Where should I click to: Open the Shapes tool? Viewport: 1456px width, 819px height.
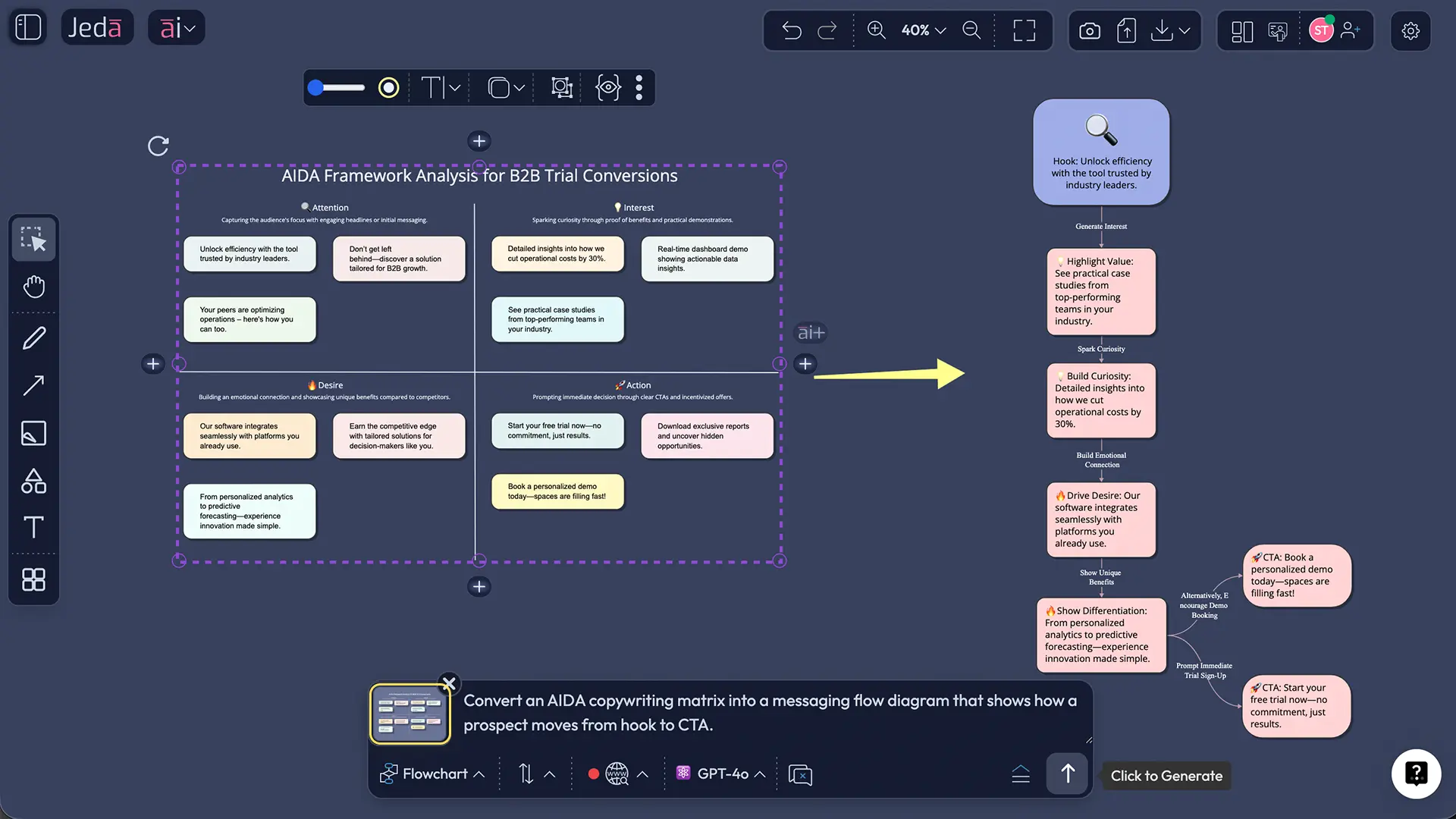point(33,481)
